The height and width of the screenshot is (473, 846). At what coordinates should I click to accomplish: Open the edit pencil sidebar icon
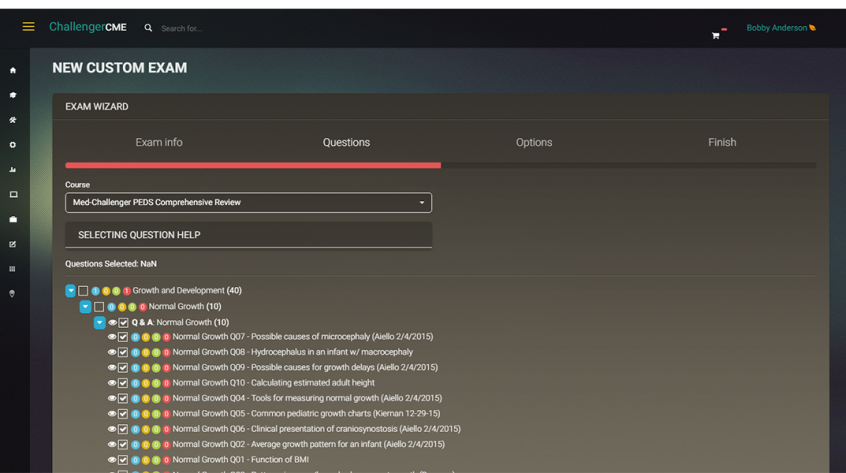(x=13, y=244)
